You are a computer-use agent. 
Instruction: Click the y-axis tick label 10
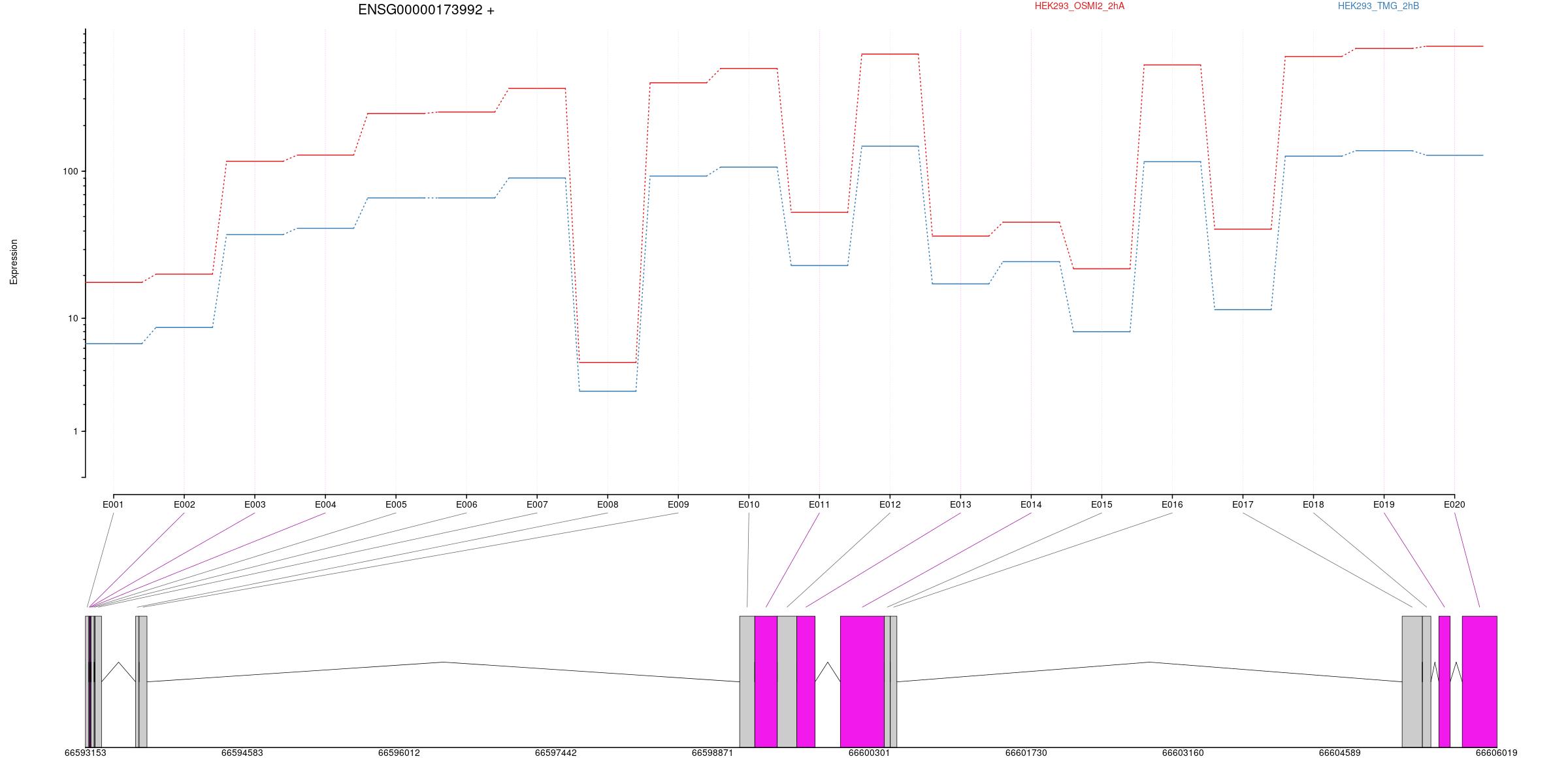tap(73, 318)
